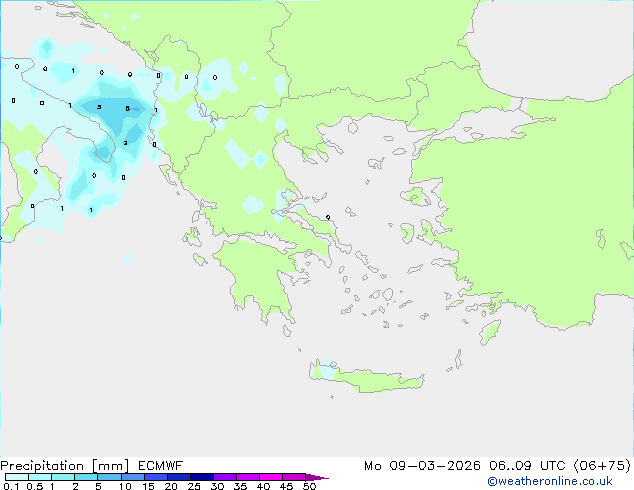The height and width of the screenshot is (490, 634).
Task: Click the legend label '20'
Action: pos(171,486)
